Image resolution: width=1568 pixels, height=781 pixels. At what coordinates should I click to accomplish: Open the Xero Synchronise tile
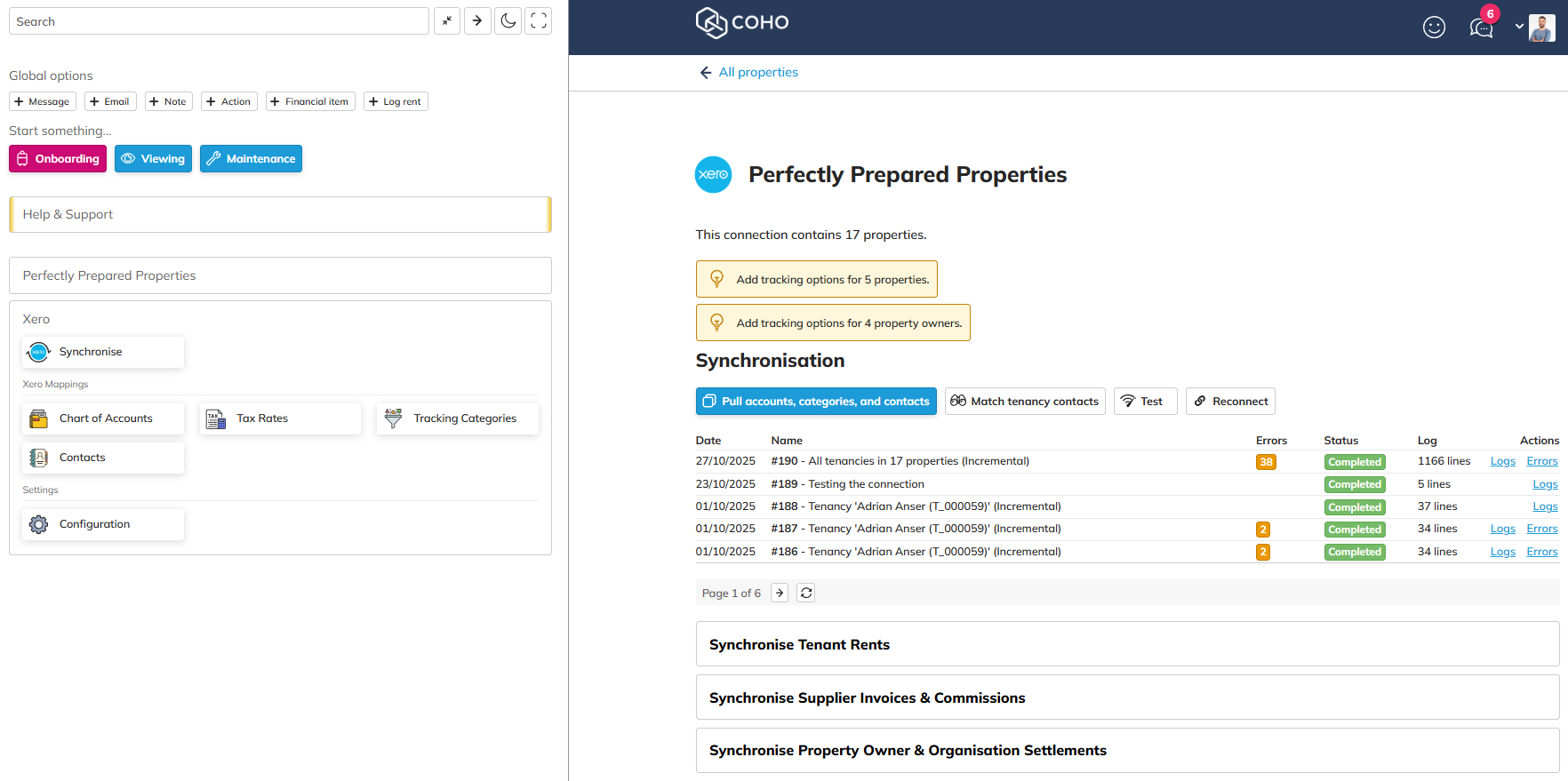(103, 352)
